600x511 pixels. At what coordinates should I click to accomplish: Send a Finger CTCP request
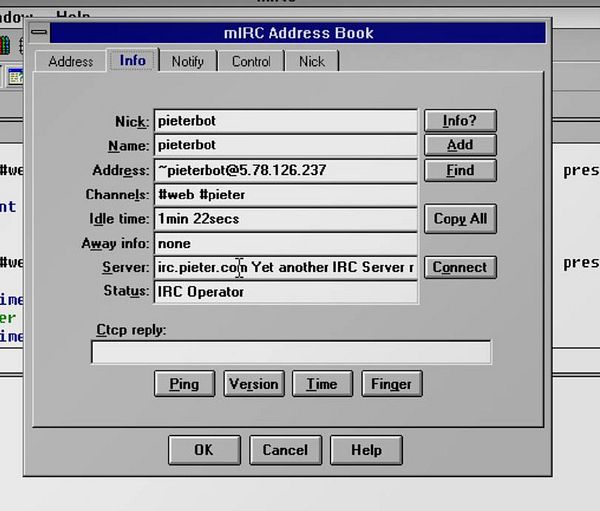click(392, 384)
